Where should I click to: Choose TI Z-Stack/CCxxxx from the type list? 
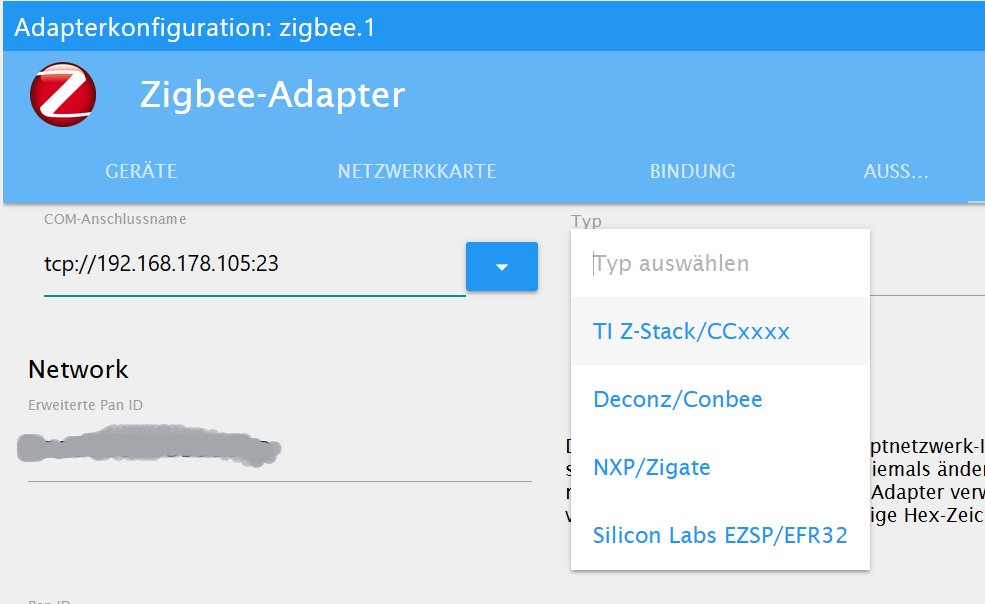click(x=691, y=332)
